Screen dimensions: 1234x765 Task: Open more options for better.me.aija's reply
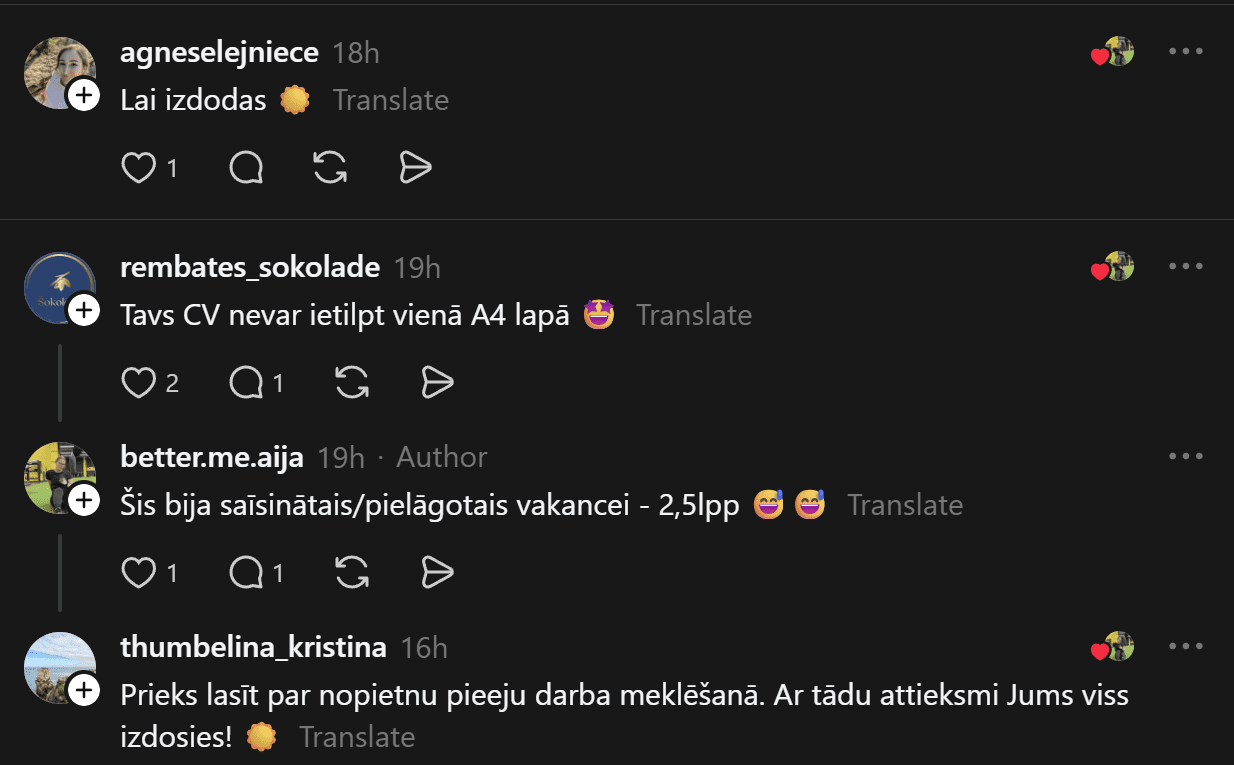[x=1185, y=456]
